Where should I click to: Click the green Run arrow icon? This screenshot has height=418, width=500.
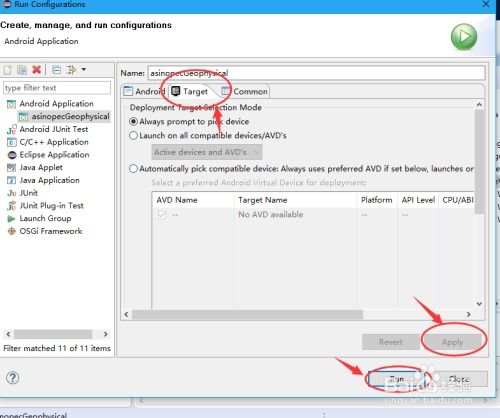point(464,37)
